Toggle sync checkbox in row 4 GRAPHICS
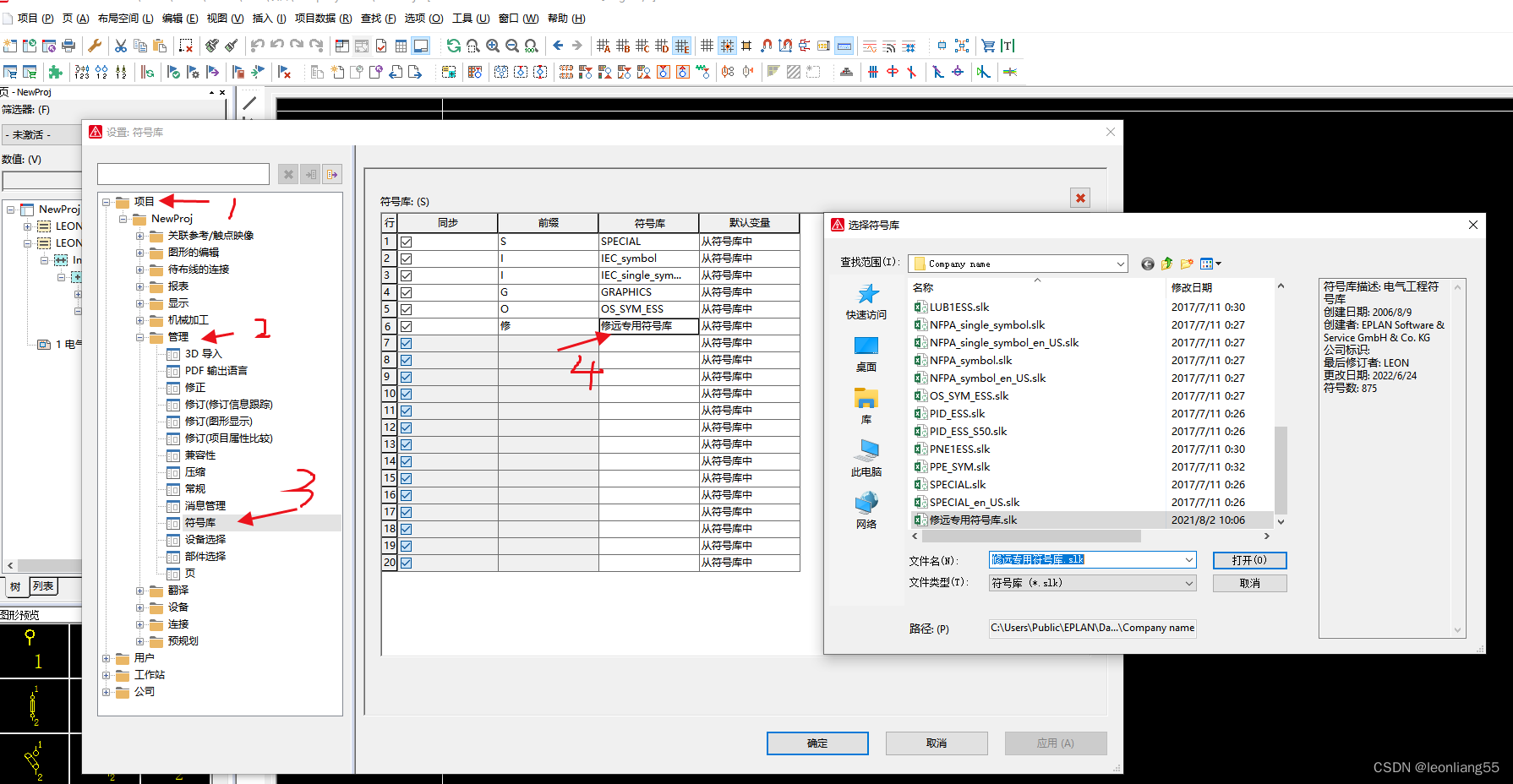1513x784 pixels. pos(407,292)
